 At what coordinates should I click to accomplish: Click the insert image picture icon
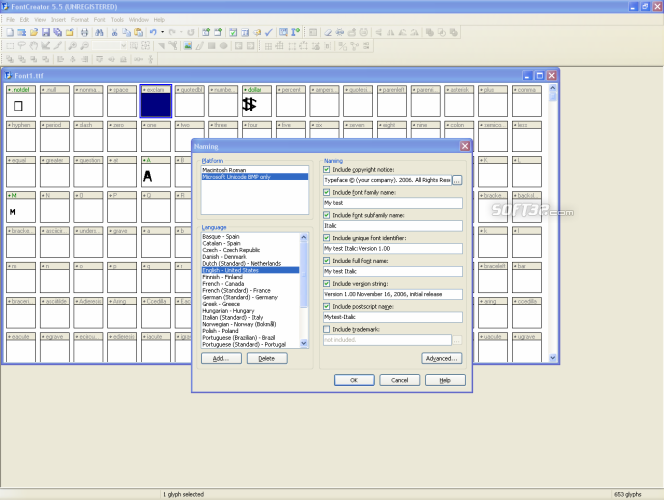(188, 46)
